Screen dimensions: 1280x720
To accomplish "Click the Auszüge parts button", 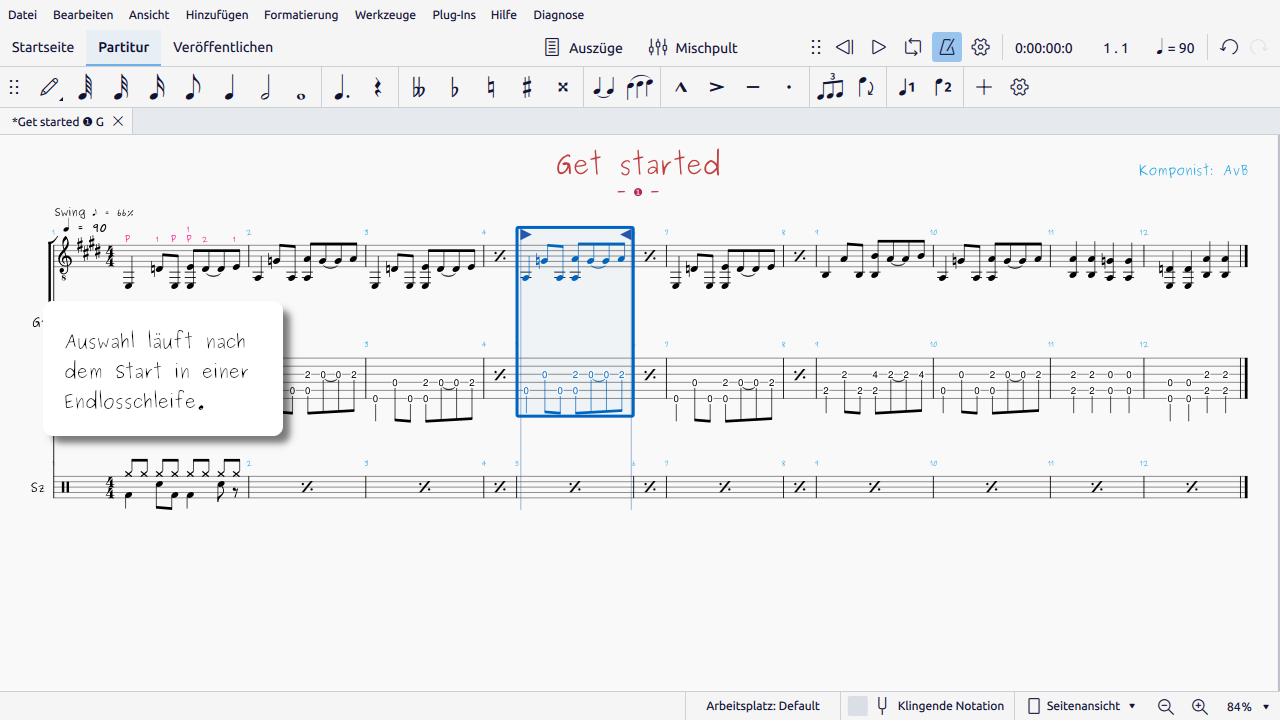I will click(583, 47).
